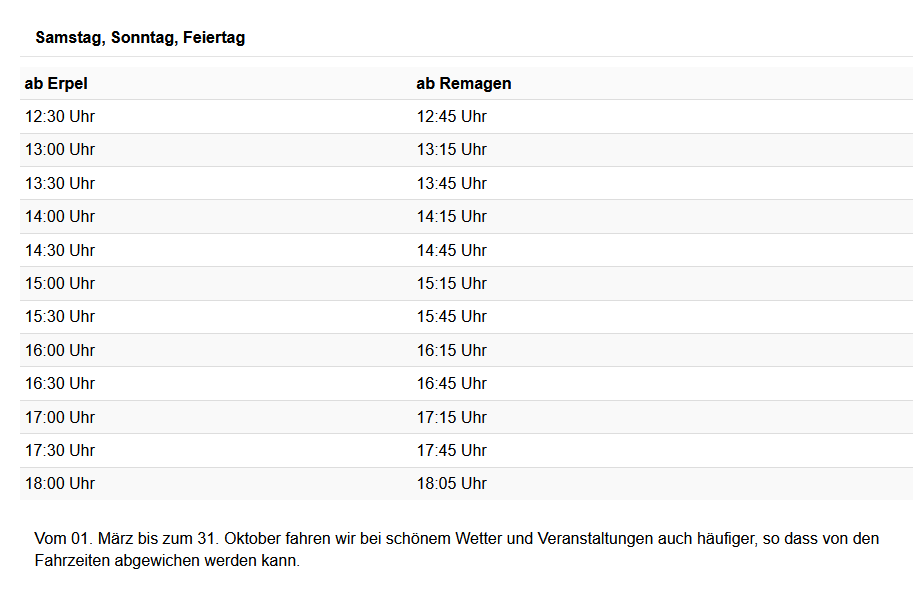Click the 12:45 Uhr Remagen departure
The width and height of the screenshot is (913, 596).
pos(452,117)
